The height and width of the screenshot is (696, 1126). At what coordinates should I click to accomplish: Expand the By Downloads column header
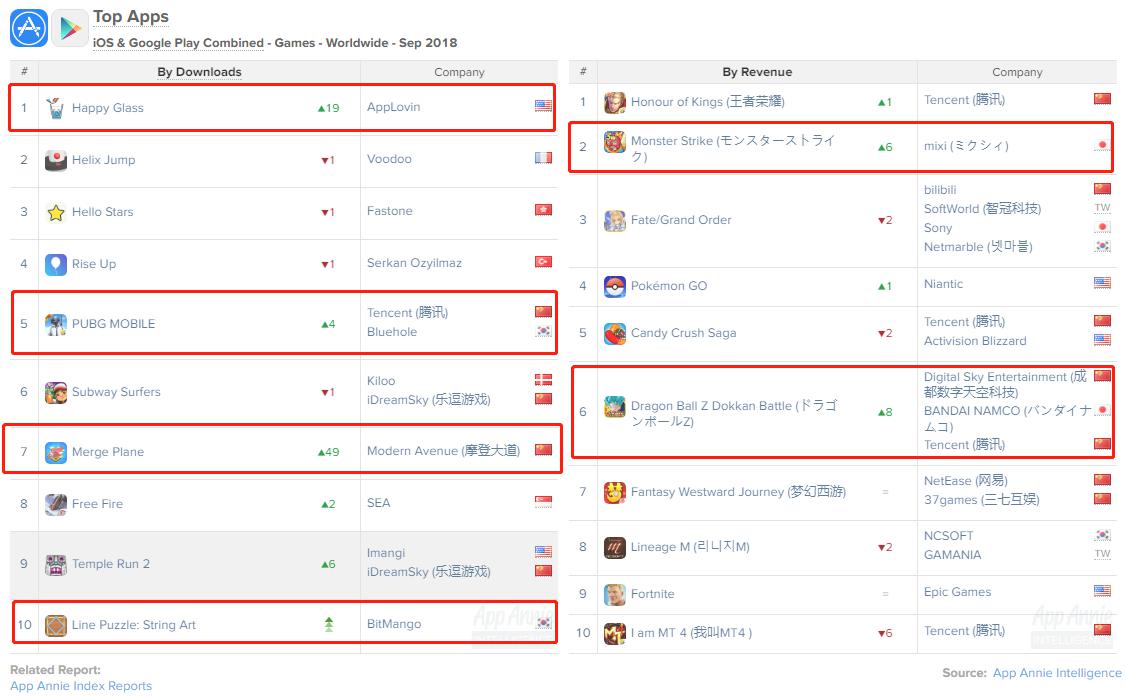[x=199, y=71]
